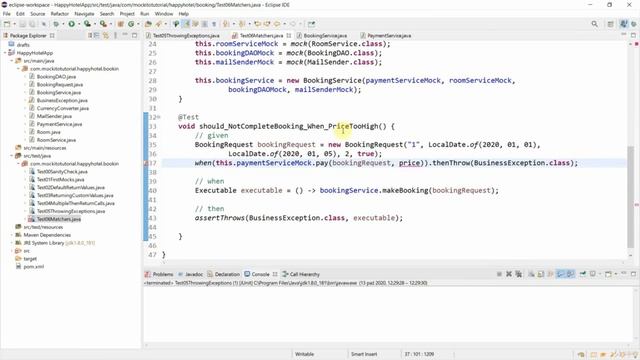Image resolution: width=640 pixels, height=360 pixels.
Task: Expand the JRE System Library node
Action: point(12,243)
